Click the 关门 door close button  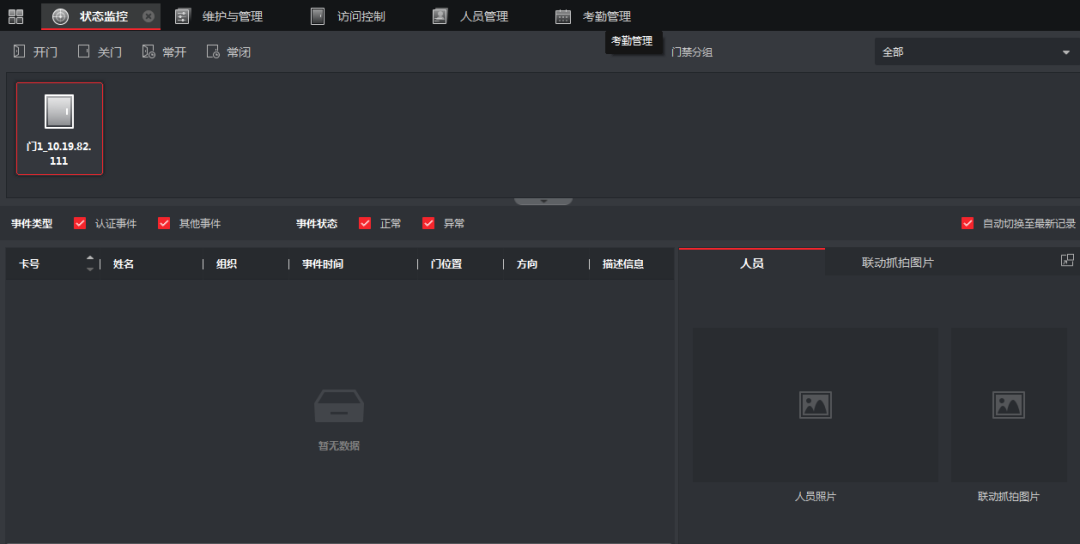click(99, 52)
